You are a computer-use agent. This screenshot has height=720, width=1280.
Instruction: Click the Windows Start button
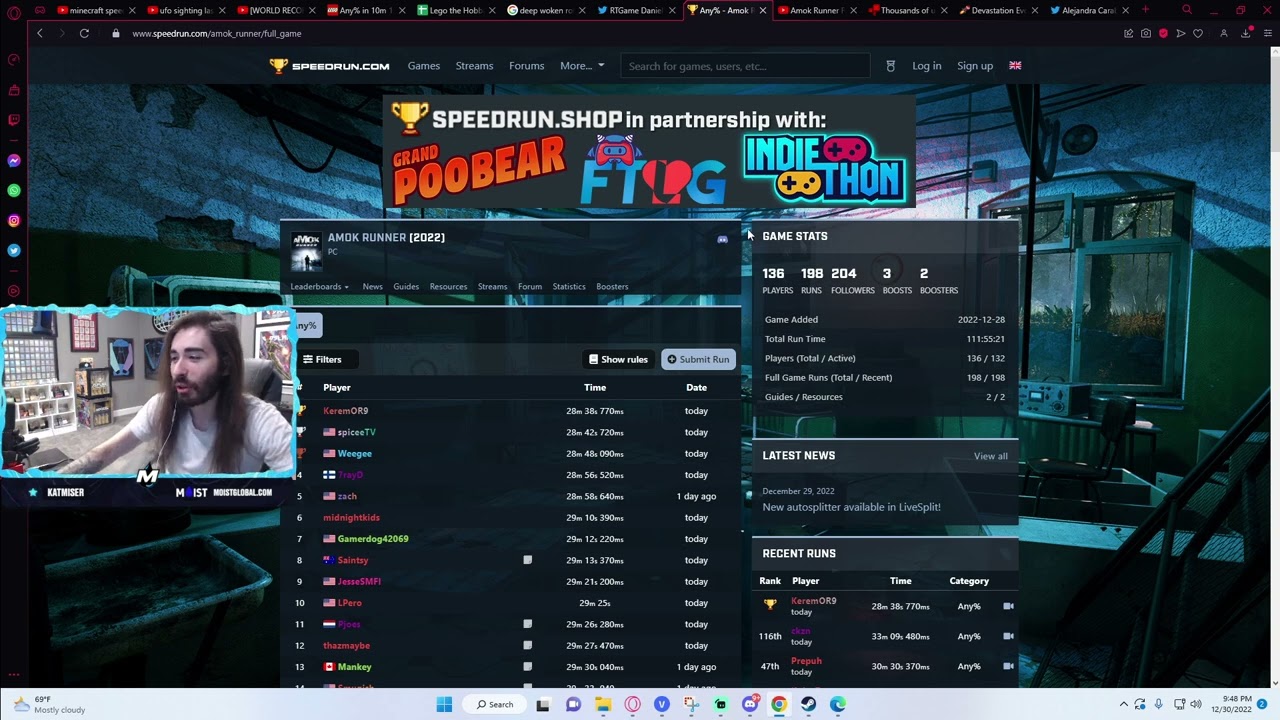(x=444, y=704)
